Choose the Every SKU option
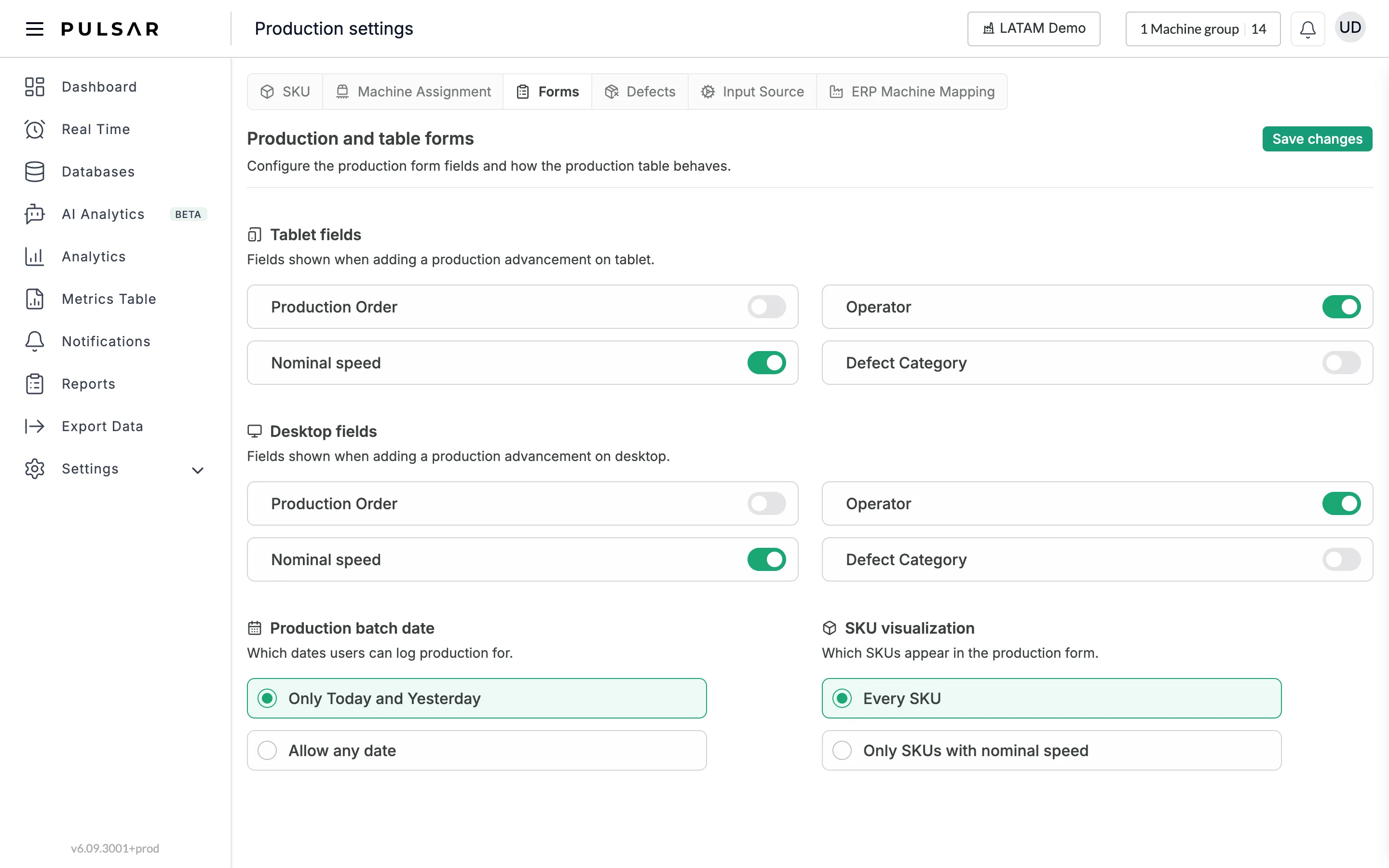Screen dimensions: 1389x868 (x=1051, y=698)
